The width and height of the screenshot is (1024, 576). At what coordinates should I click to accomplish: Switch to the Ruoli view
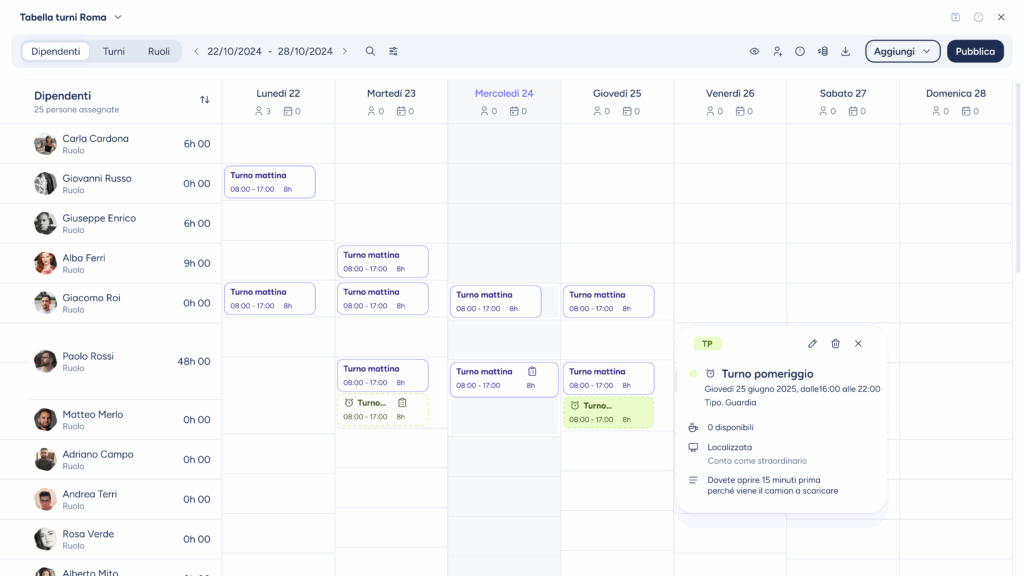click(x=159, y=51)
